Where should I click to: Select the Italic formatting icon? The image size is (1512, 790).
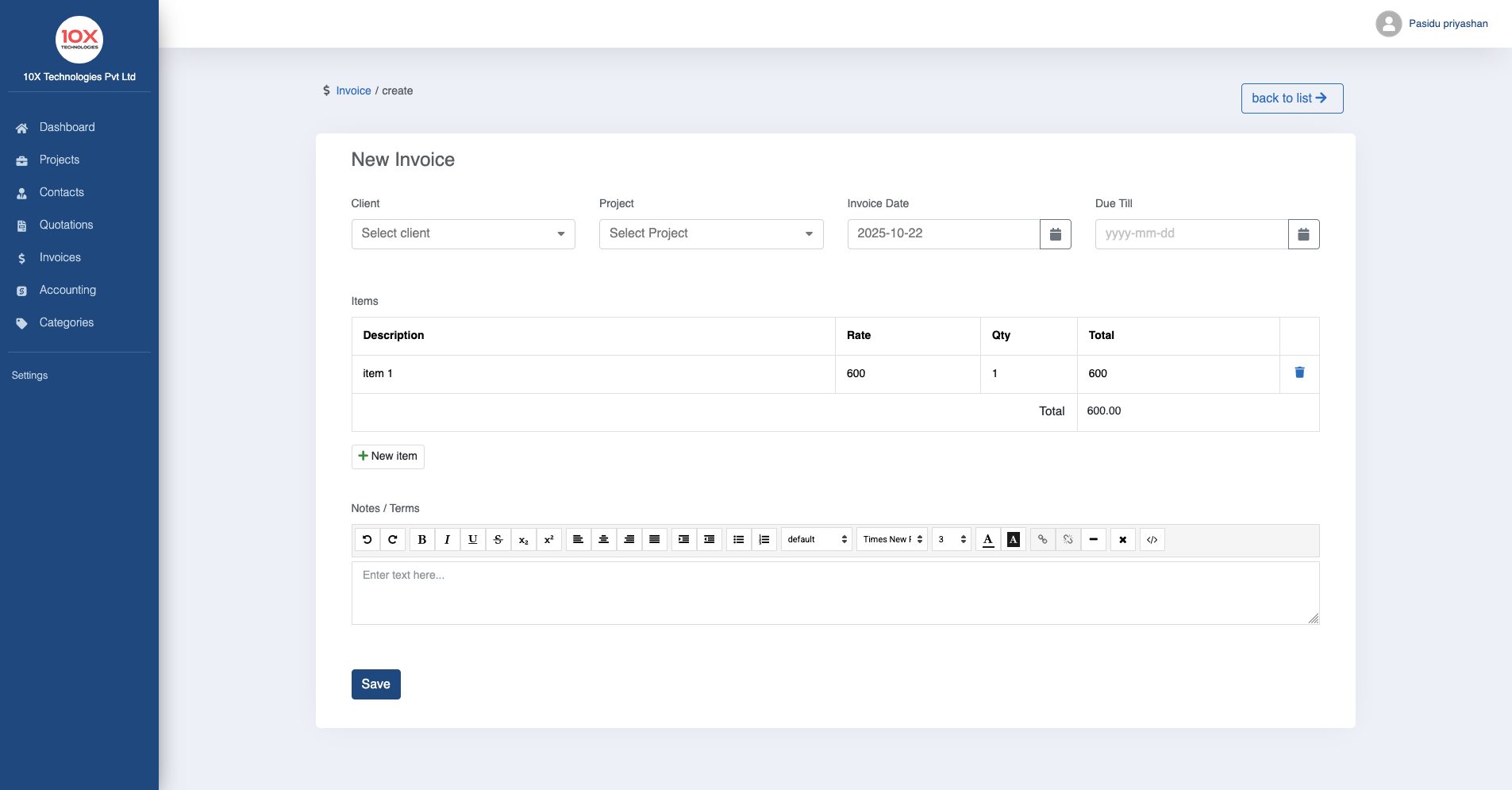[447, 539]
